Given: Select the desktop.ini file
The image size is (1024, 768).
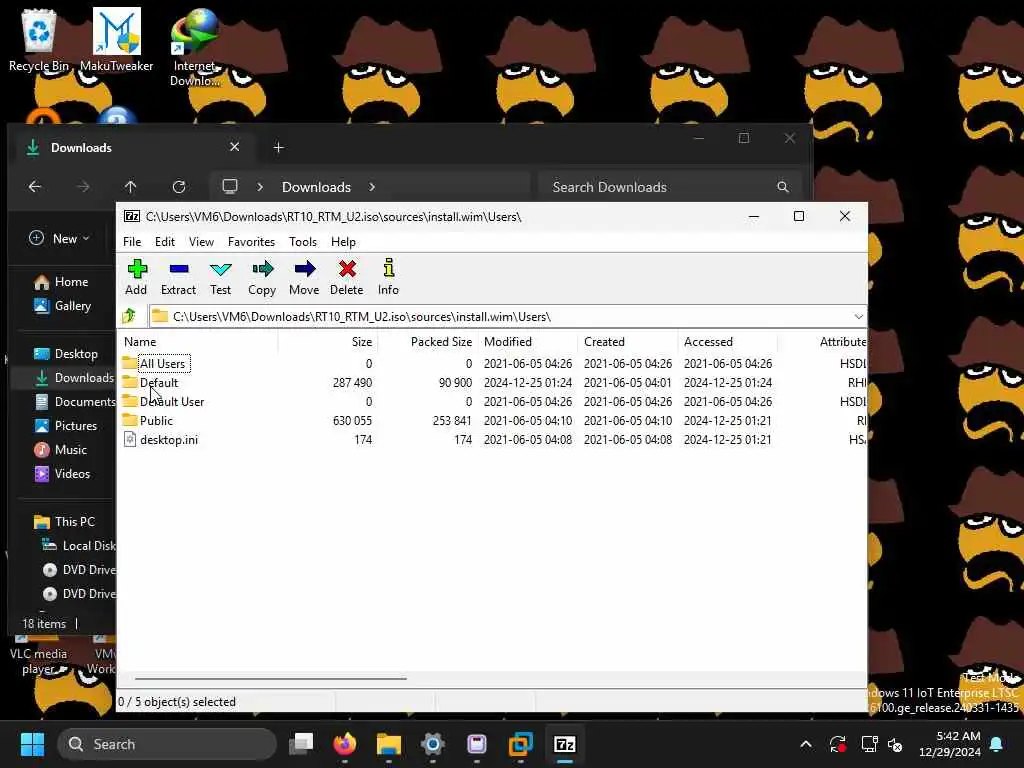Looking at the screenshot, I should click(x=168, y=440).
